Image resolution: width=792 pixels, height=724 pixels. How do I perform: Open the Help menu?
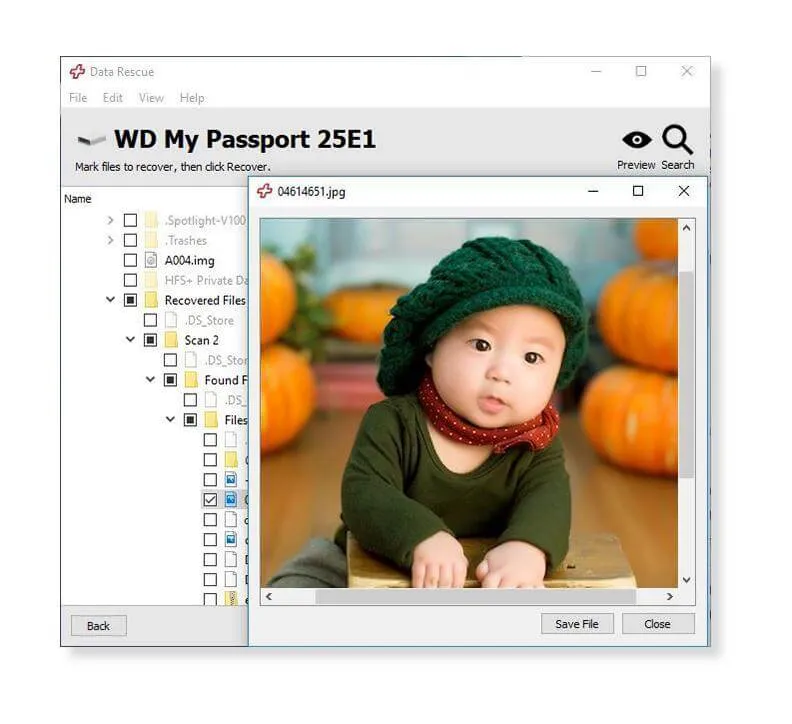pos(192,98)
